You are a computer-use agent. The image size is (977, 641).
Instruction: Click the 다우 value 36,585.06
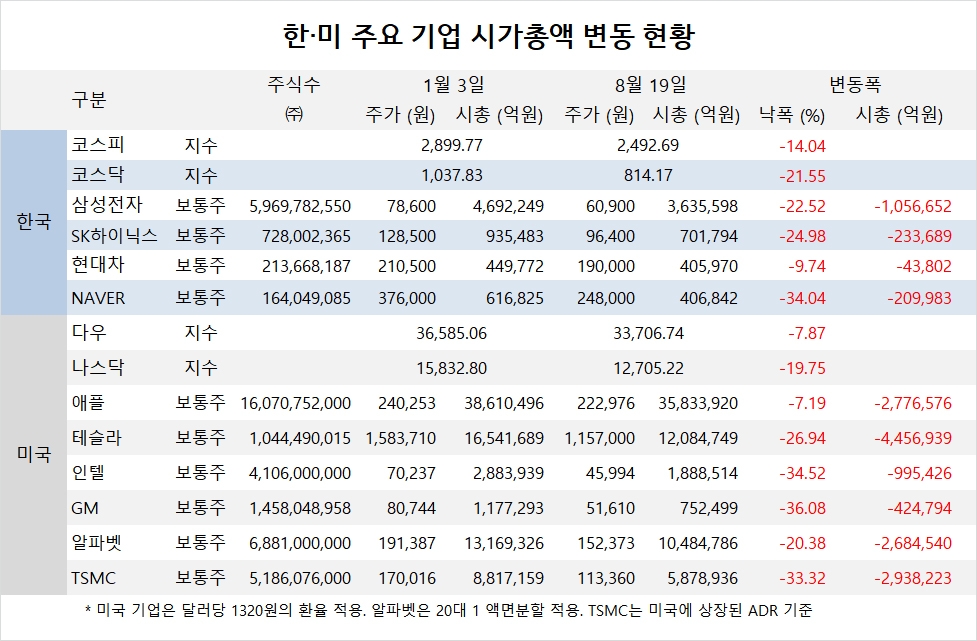point(452,333)
